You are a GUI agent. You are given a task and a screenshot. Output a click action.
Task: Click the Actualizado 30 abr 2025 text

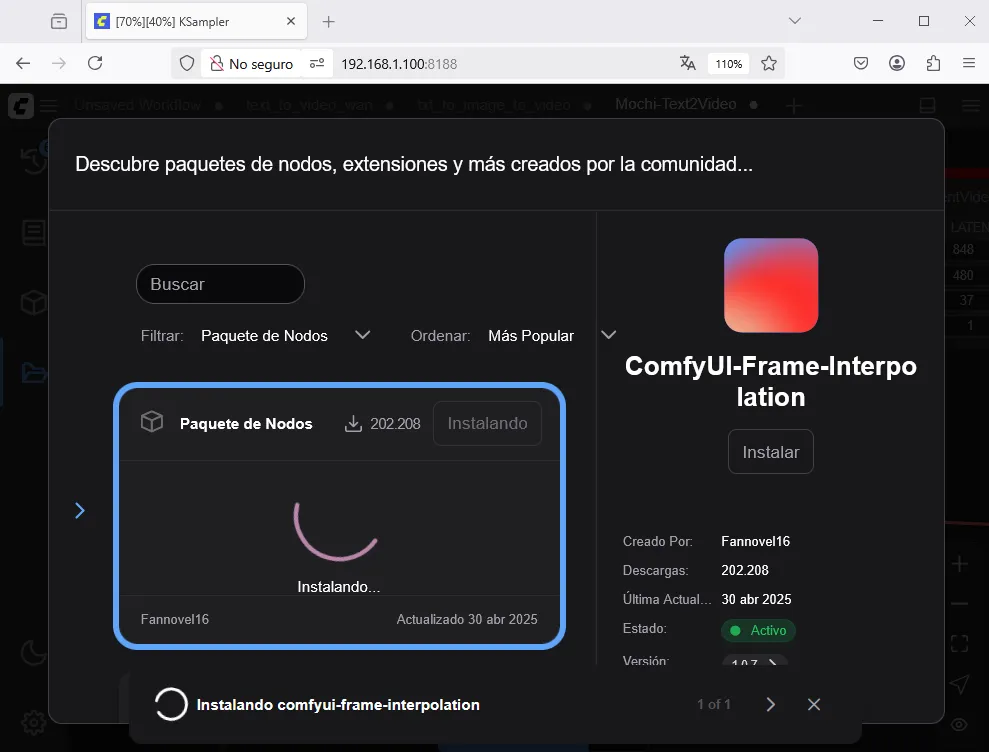click(x=467, y=620)
